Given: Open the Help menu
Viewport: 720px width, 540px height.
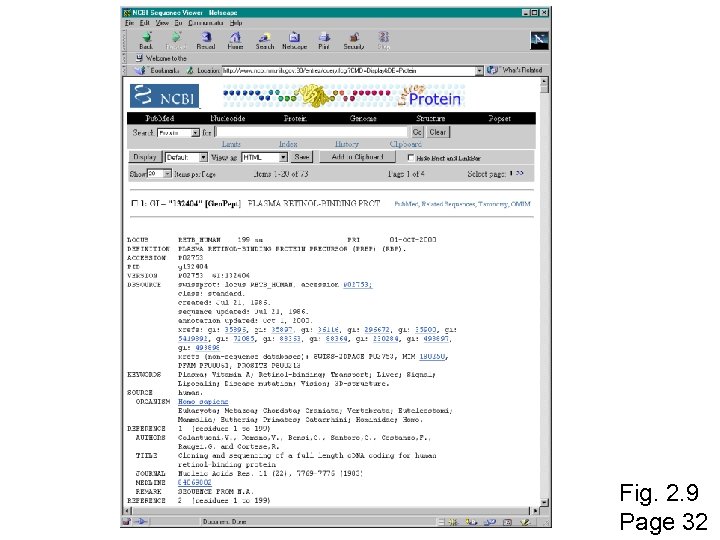Looking at the screenshot, I should tap(236, 23).
